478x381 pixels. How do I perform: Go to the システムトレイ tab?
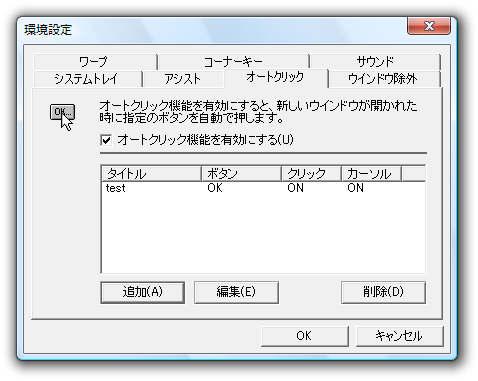coord(87,79)
